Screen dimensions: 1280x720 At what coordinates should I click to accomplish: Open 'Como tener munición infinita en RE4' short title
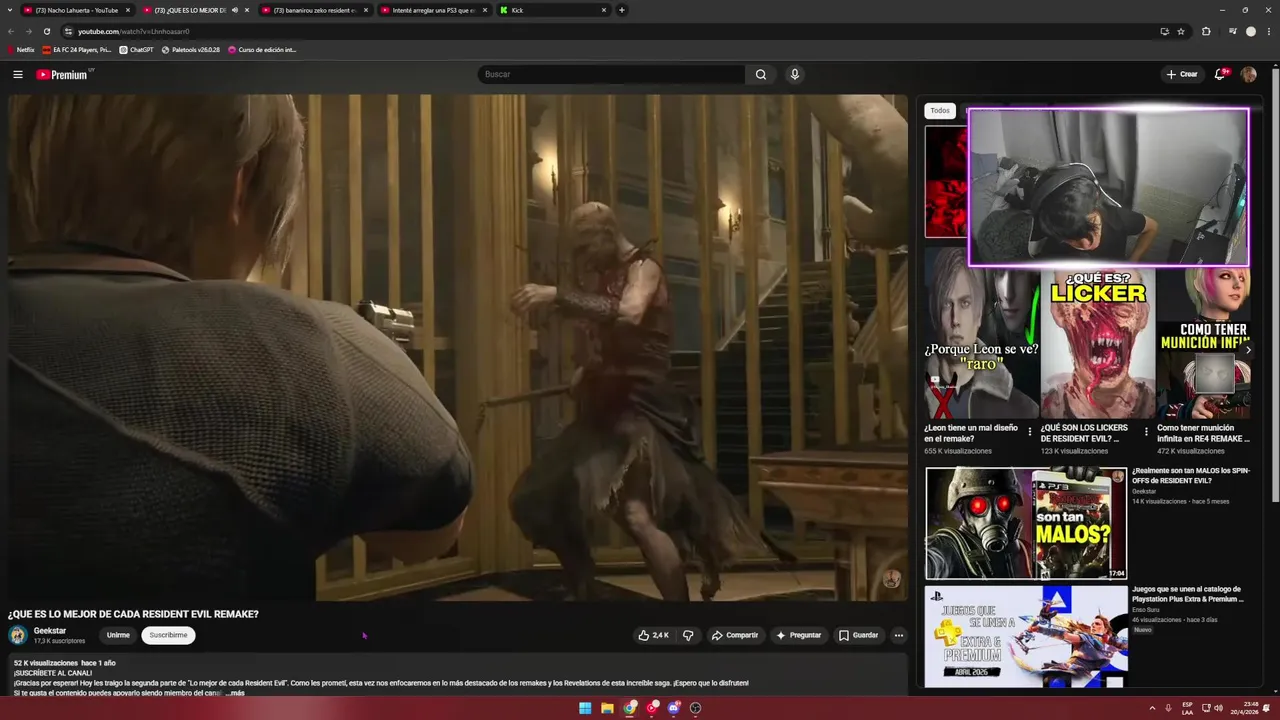[1203, 433]
